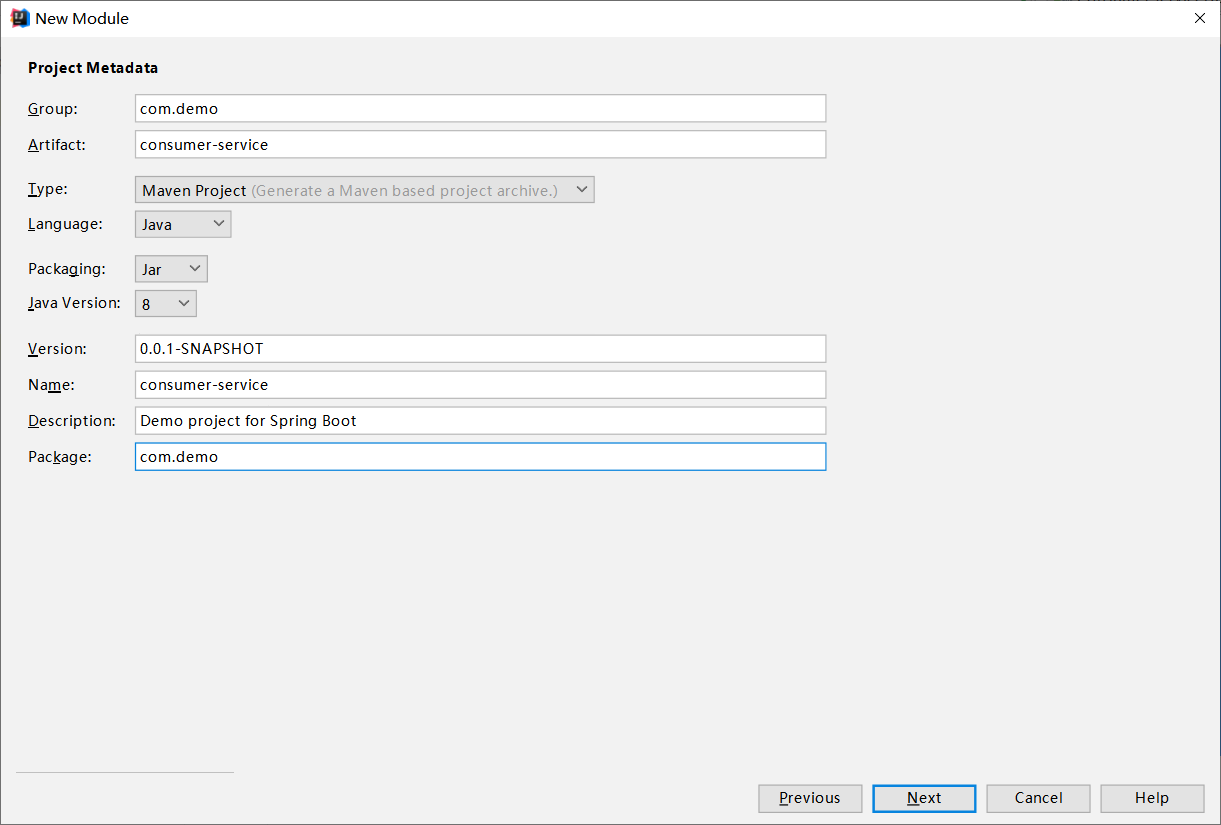Proceed with the Next button

click(x=924, y=797)
